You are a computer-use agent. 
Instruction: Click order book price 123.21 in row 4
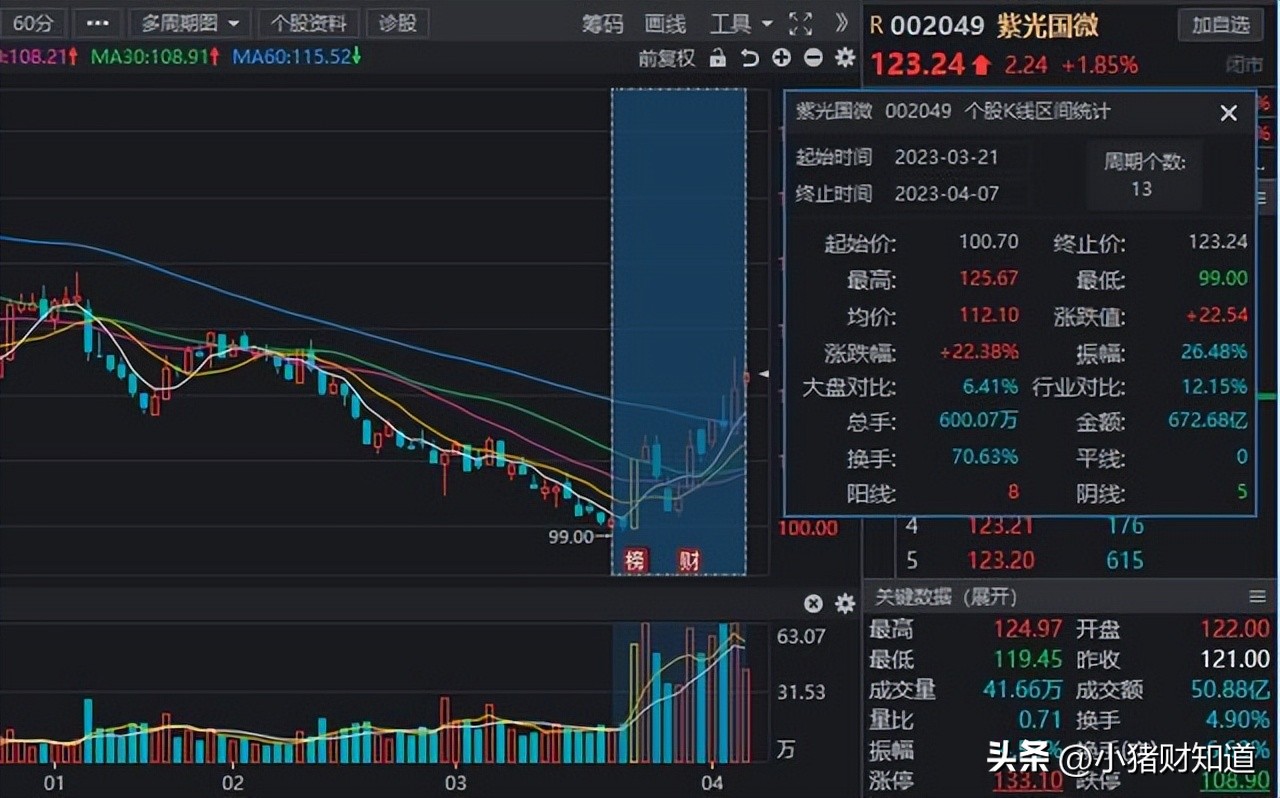[1001, 526]
